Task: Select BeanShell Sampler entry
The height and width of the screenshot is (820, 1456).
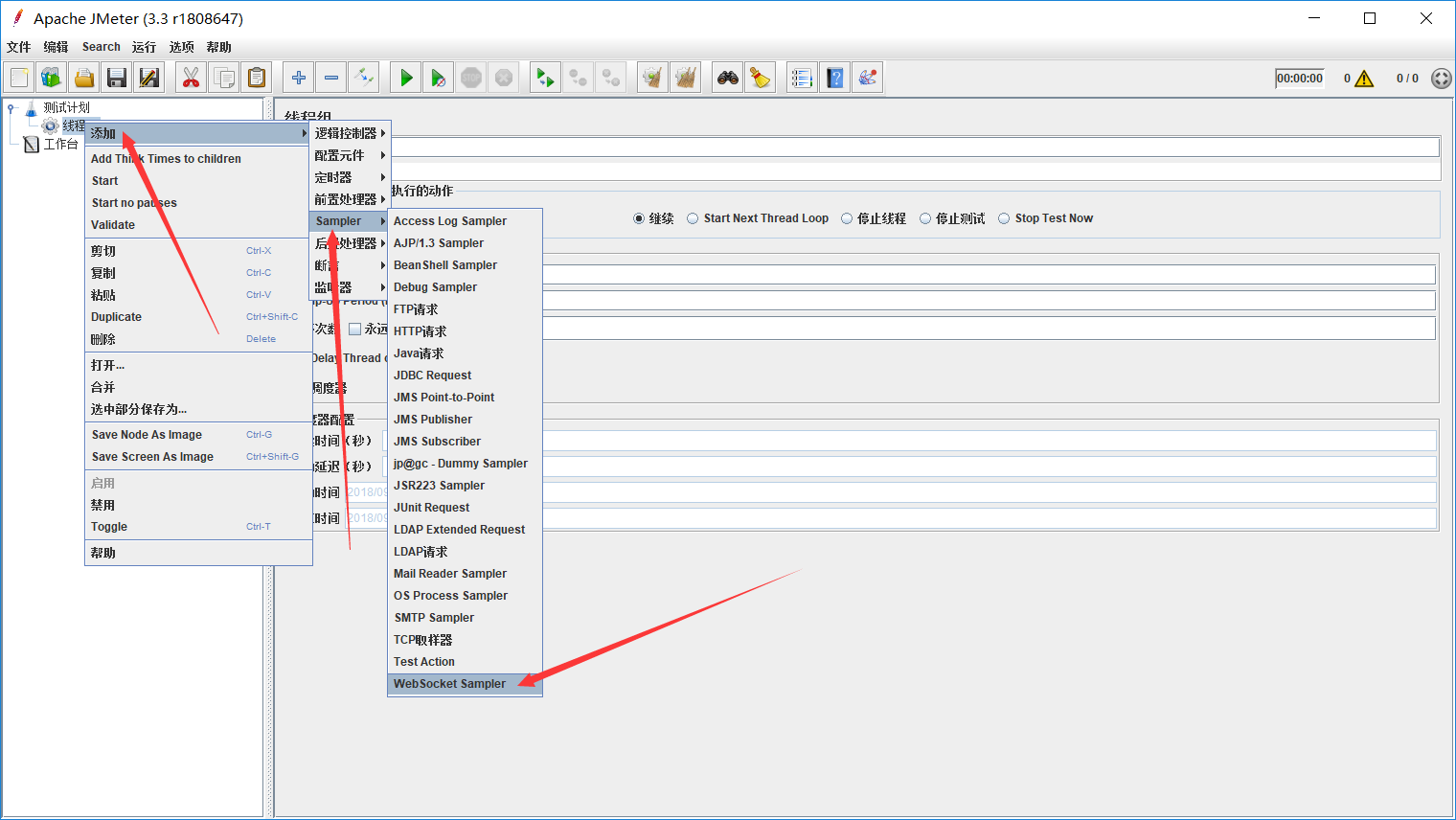Action: (465, 265)
